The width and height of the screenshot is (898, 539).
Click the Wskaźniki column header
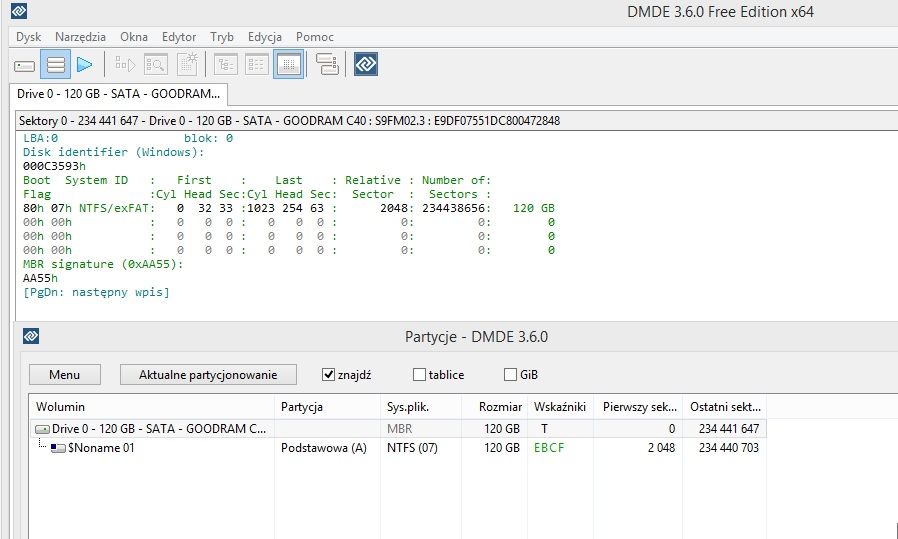(x=560, y=407)
